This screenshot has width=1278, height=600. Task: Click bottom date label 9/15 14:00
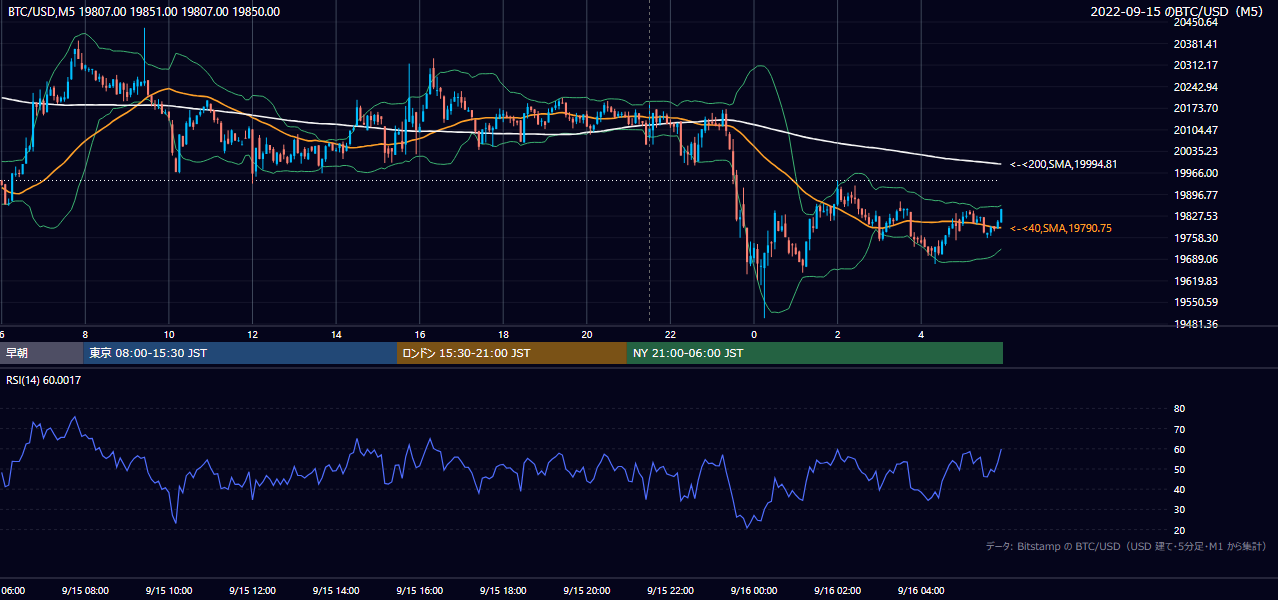tap(336, 590)
